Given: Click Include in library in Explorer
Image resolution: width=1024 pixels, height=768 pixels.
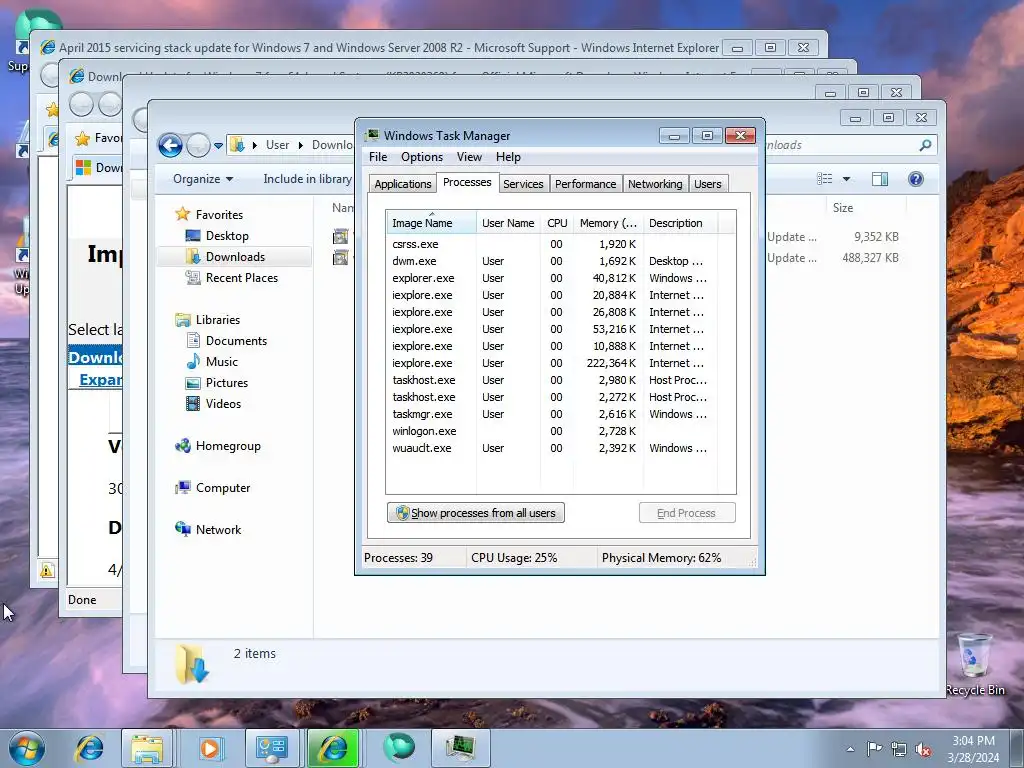Looking at the screenshot, I should pos(308,179).
